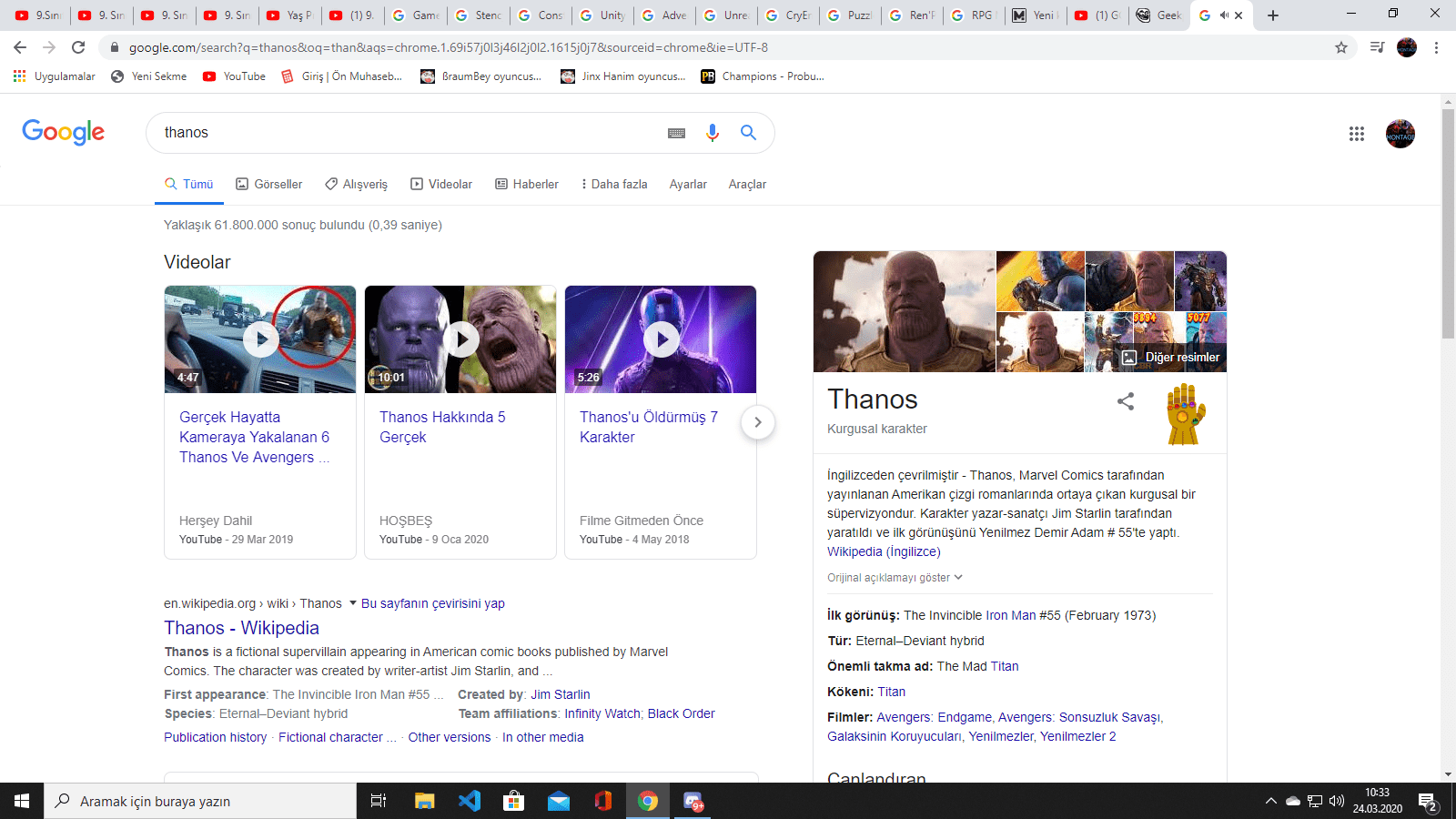
Task: Switch to the Haberler tab
Action: click(x=527, y=184)
